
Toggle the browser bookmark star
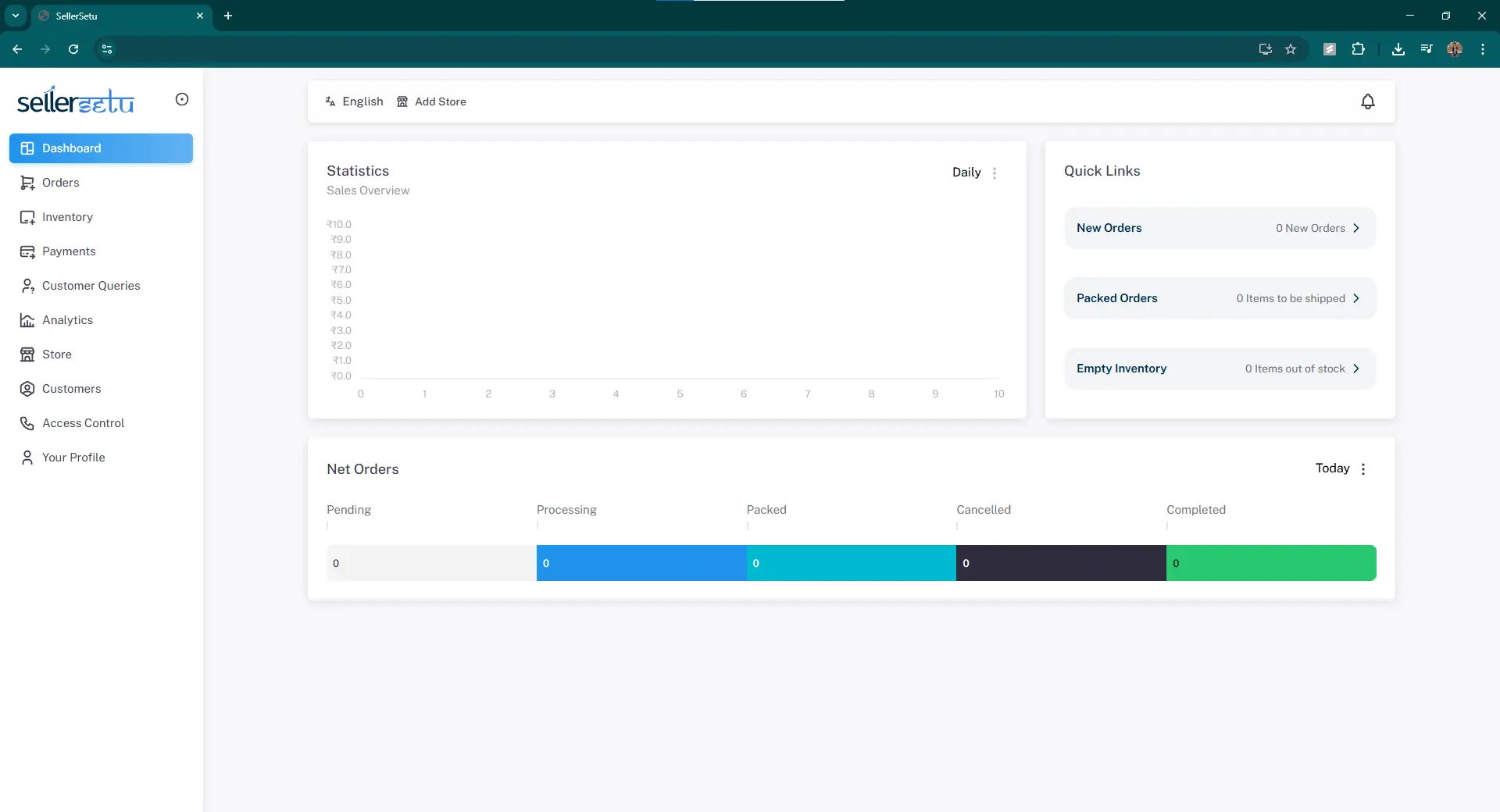[x=1291, y=49]
